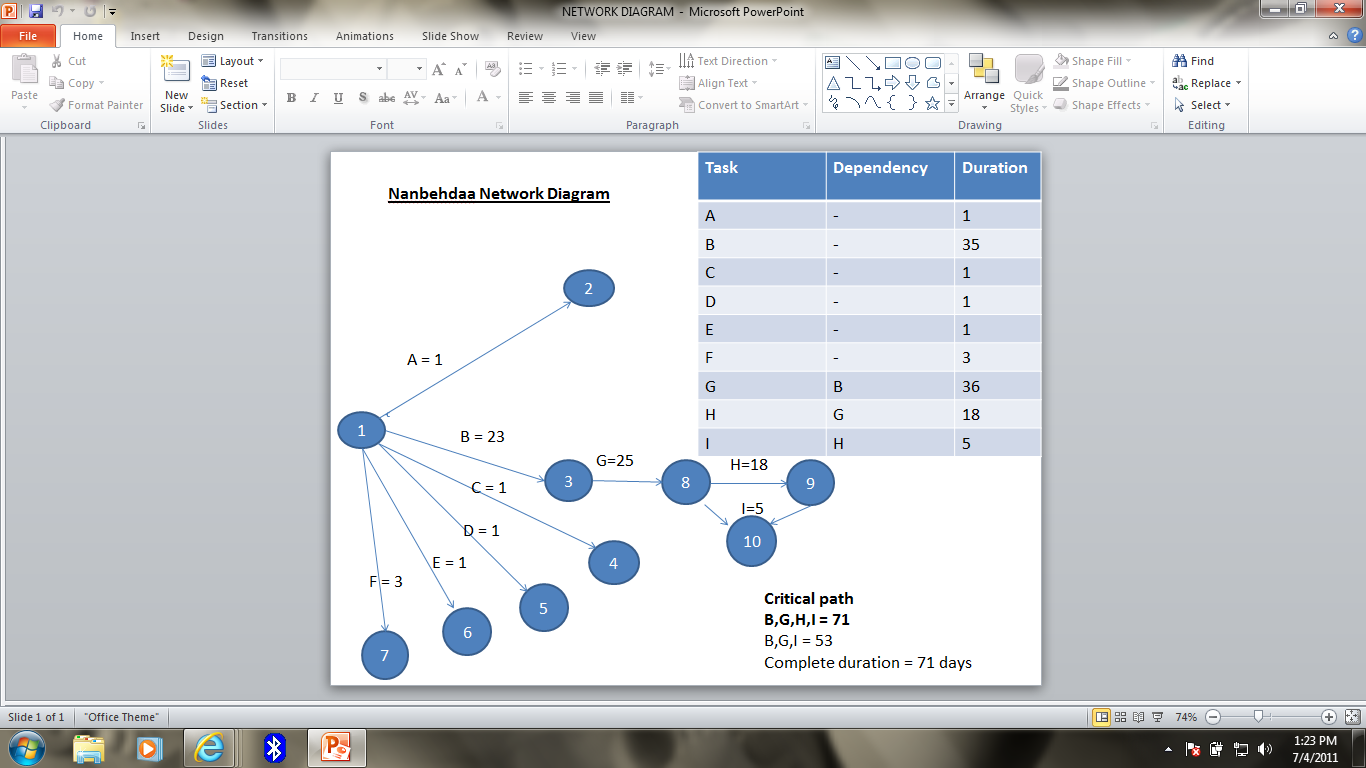Switch to Reading View
This screenshot has width=1366, height=768.
click(x=1138, y=717)
